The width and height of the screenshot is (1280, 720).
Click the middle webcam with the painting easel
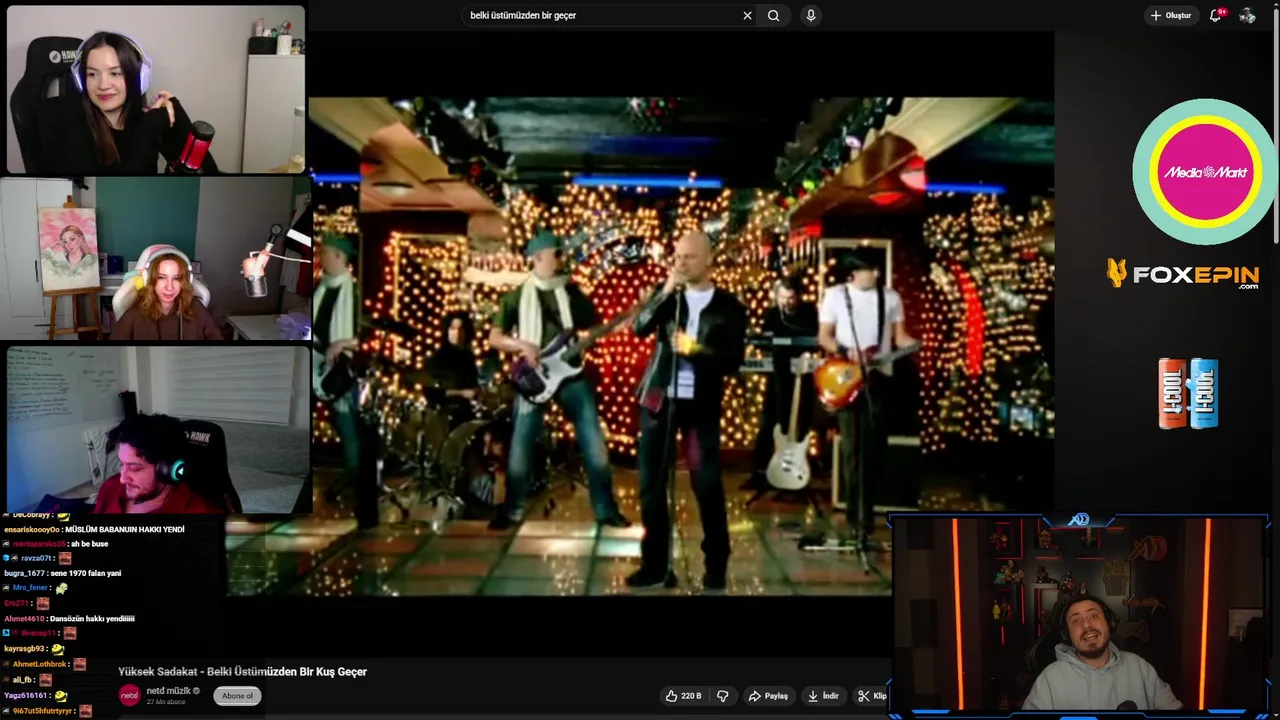(x=155, y=259)
